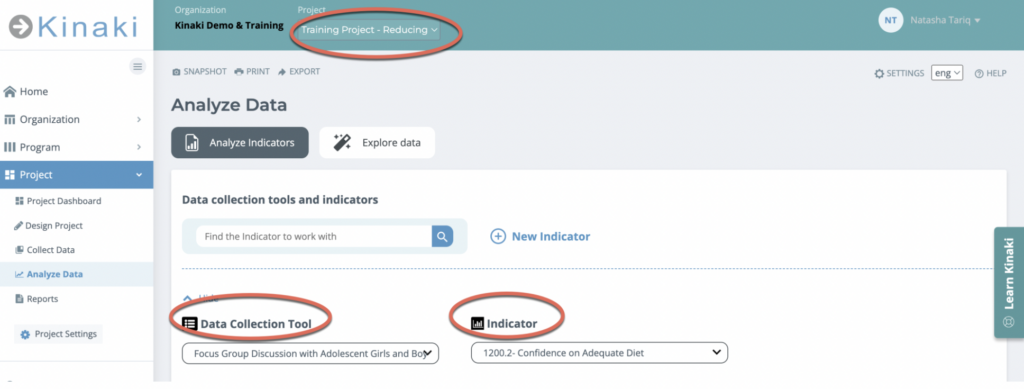Click the Analyze Data page heading
The width and height of the screenshot is (1024, 389).
229,105
